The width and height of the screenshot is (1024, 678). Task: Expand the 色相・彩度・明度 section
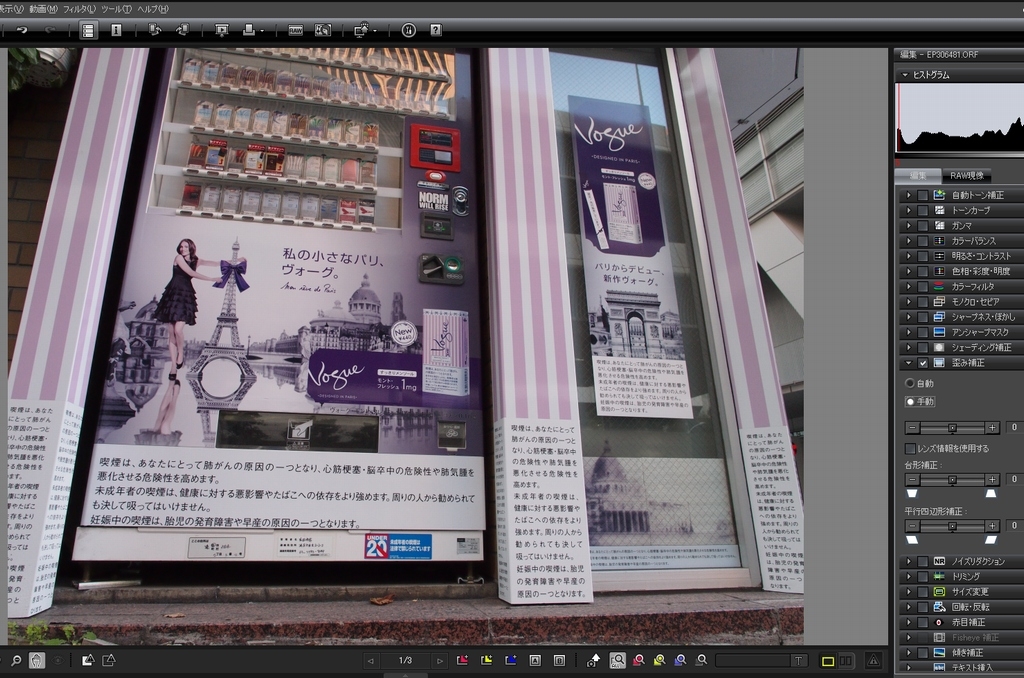[x=908, y=271]
